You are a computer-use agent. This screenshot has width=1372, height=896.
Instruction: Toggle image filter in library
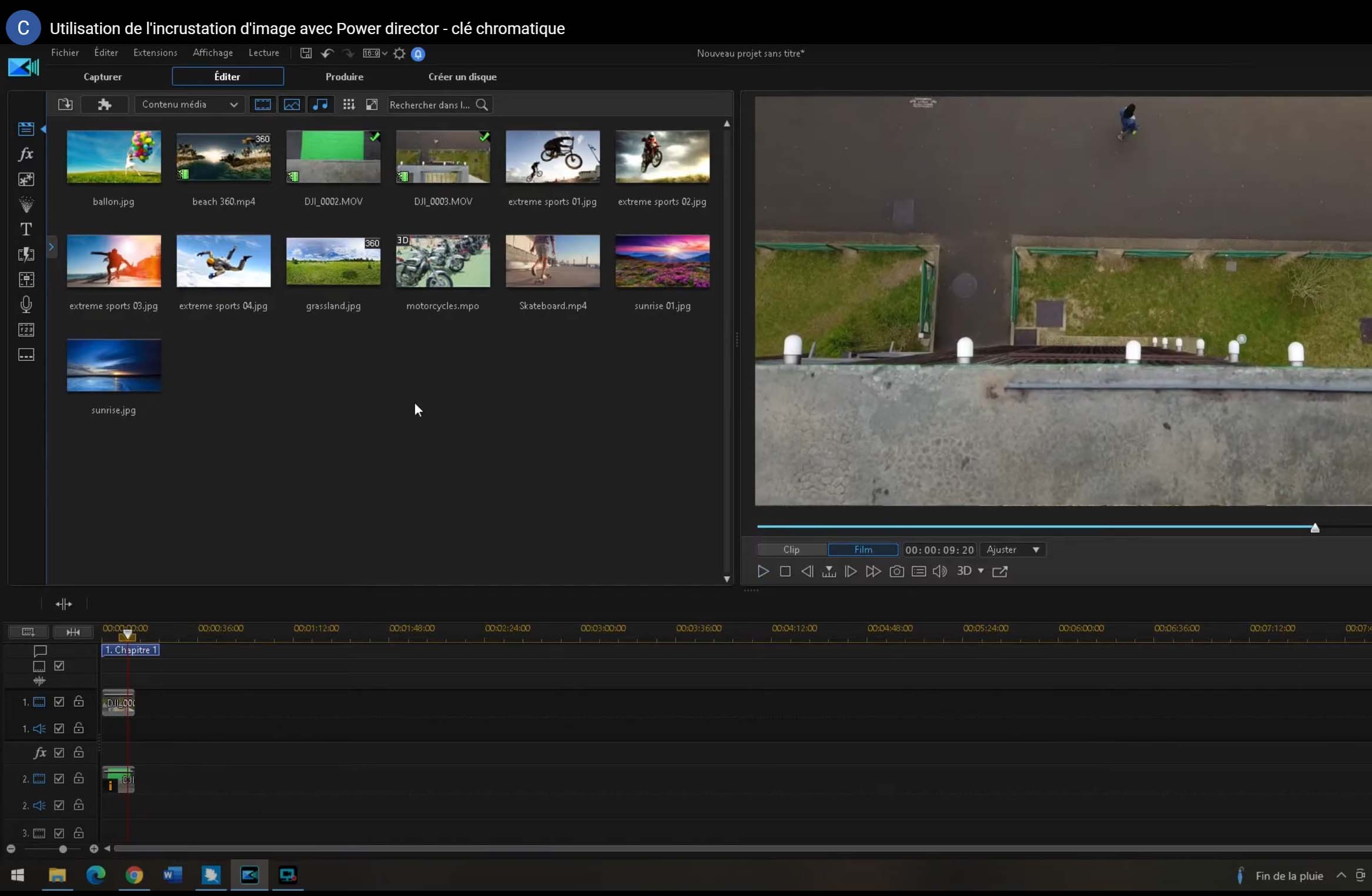(292, 105)
